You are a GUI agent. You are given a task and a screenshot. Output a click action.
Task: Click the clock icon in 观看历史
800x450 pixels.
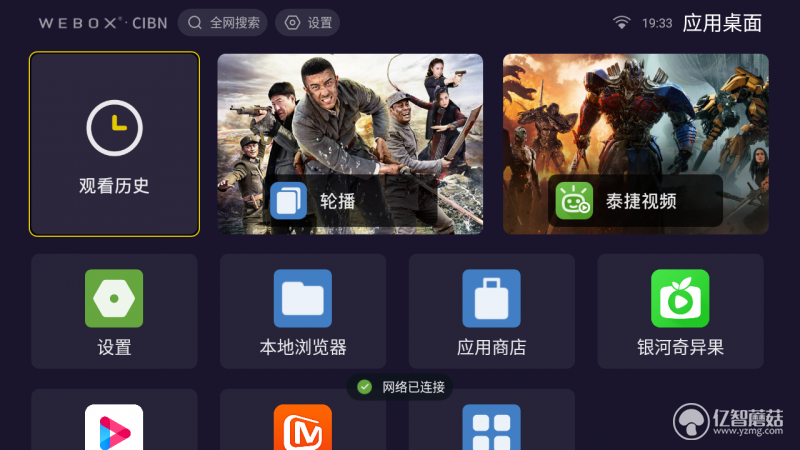pos(114,128)
